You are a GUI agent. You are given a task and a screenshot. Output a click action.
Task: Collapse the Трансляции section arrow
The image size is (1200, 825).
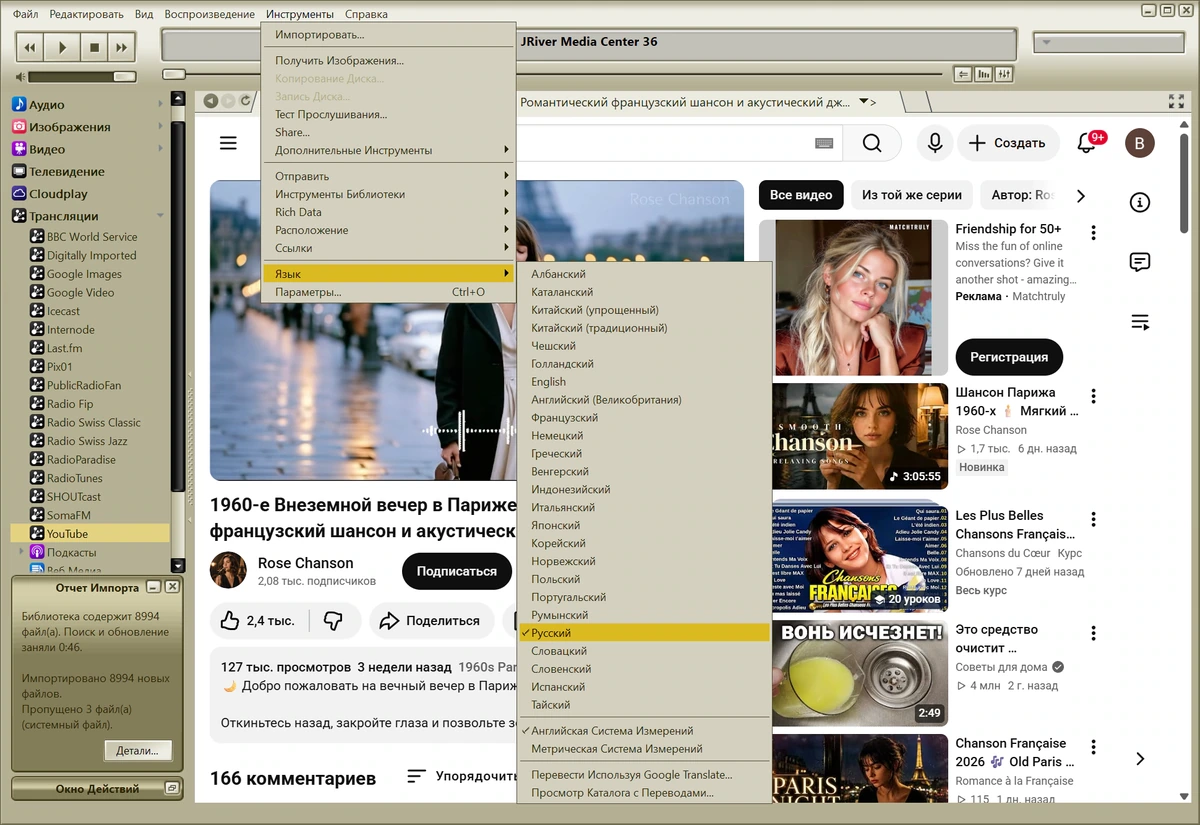pyautogui.click(x=160, y=216)
